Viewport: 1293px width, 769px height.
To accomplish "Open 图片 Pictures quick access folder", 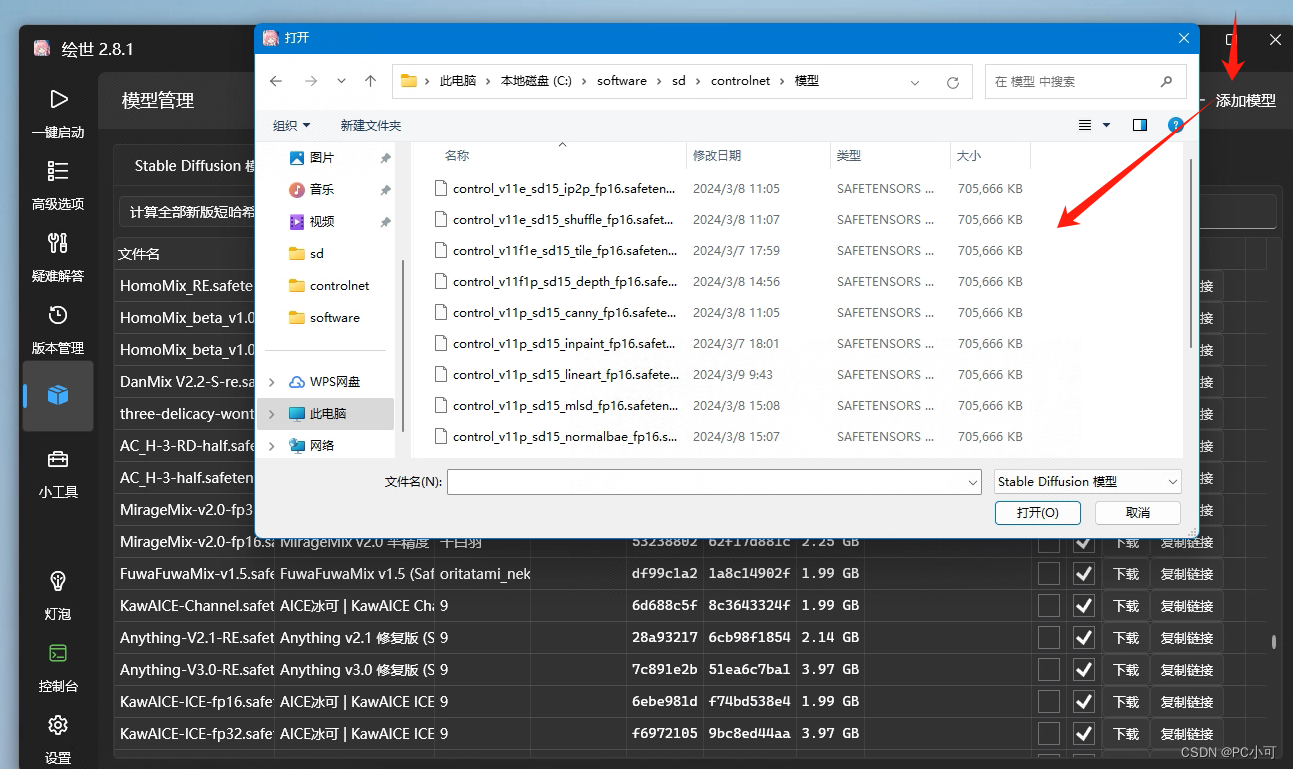I will 311,158.
